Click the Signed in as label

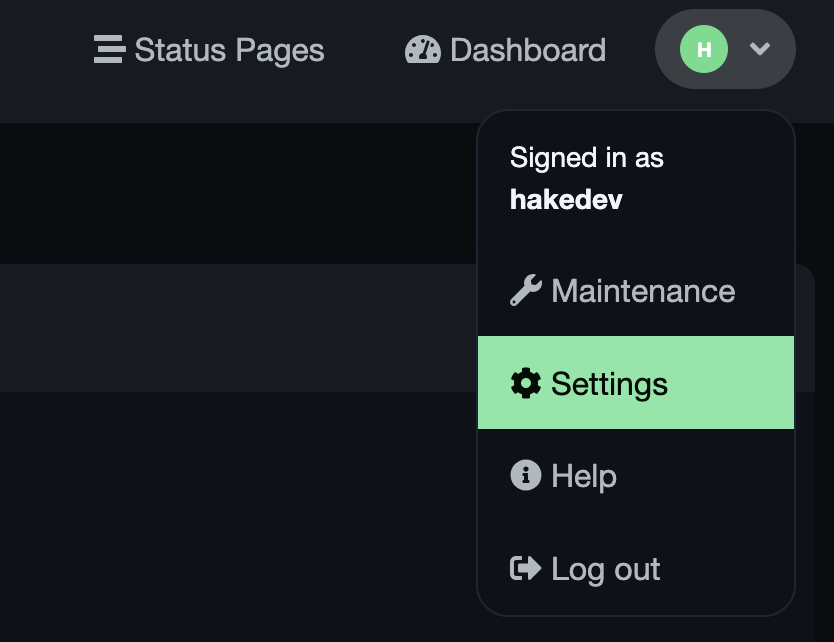point(586,157)
